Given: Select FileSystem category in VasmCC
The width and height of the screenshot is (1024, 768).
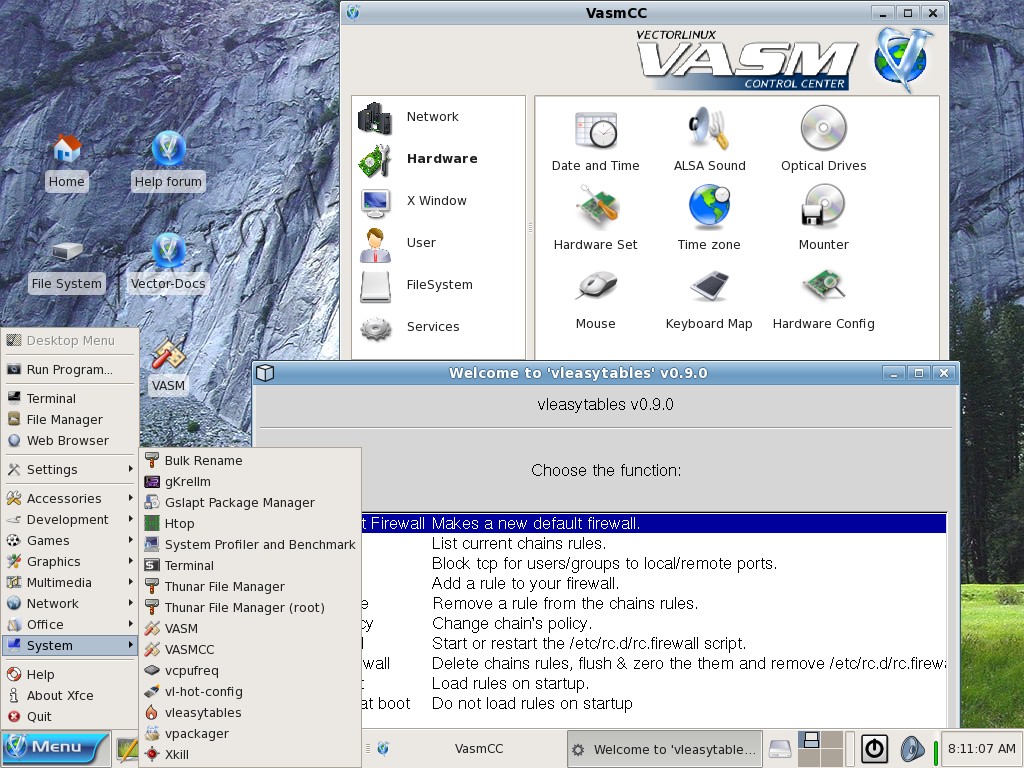Looking at the screenshot, I should point(438,285).
